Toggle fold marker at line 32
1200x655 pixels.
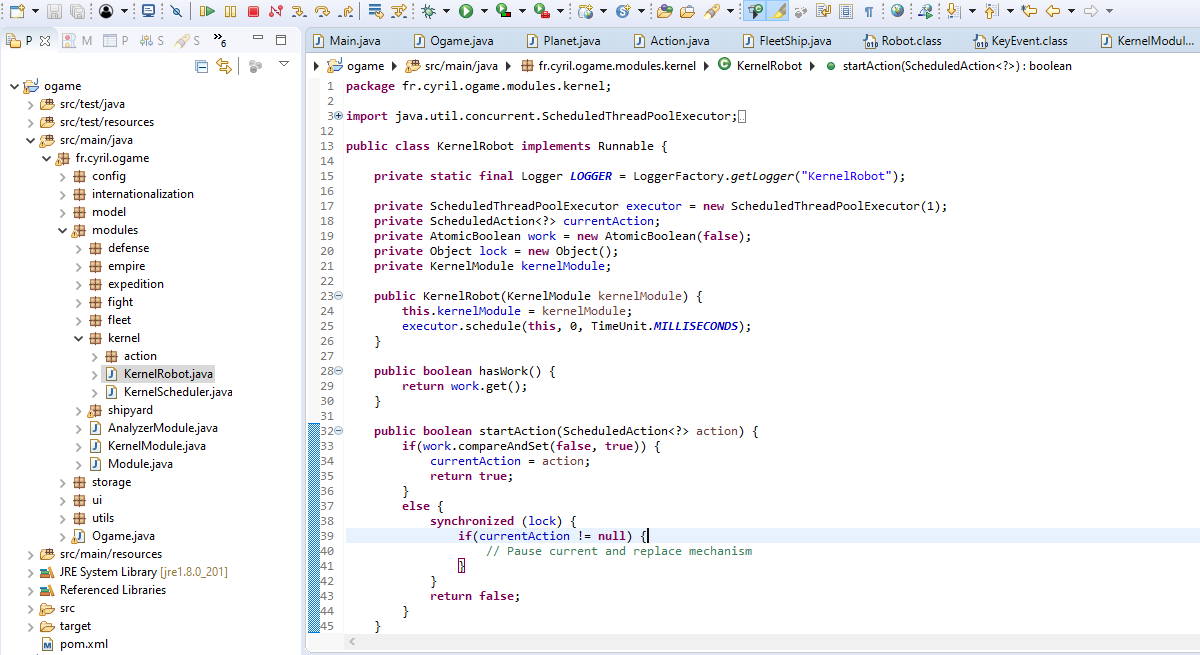click(x=338, y=431)
